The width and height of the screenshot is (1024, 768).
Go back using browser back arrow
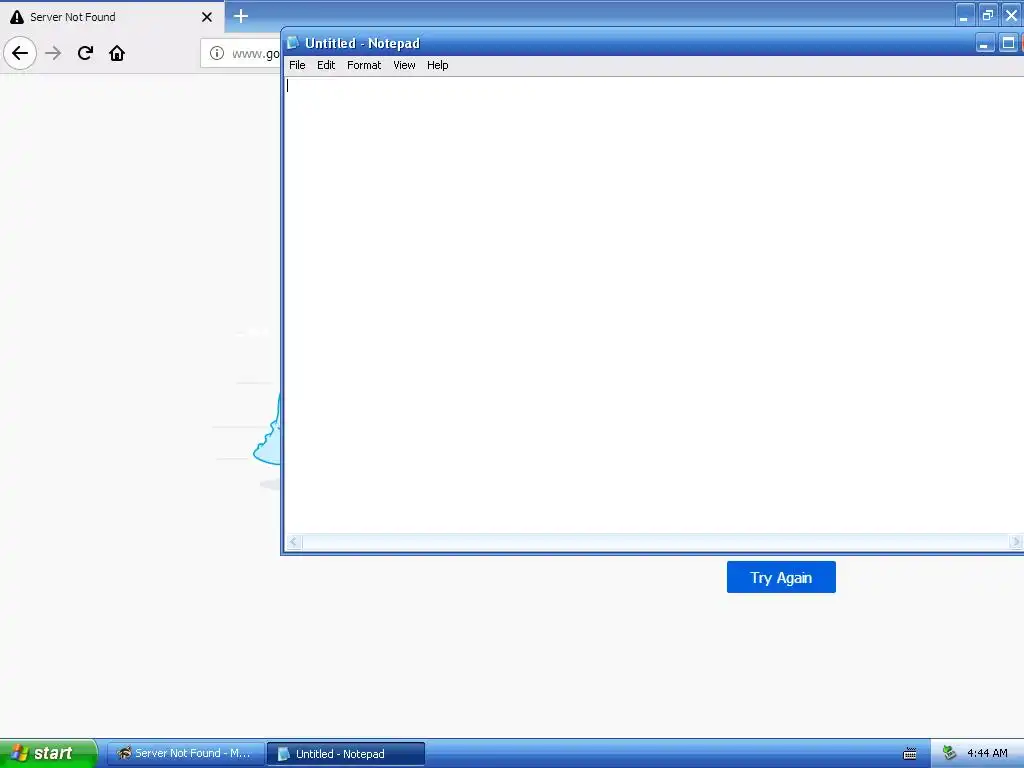pos(20,53)
